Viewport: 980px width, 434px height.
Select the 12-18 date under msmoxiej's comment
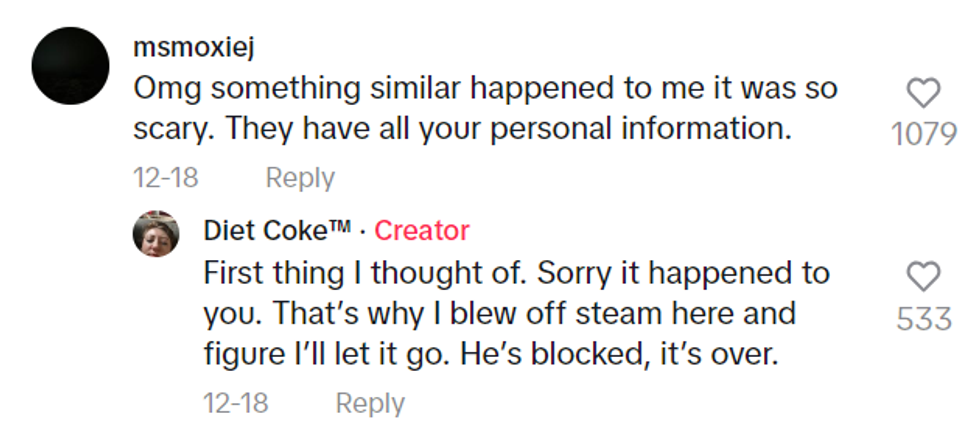(165, 178)
